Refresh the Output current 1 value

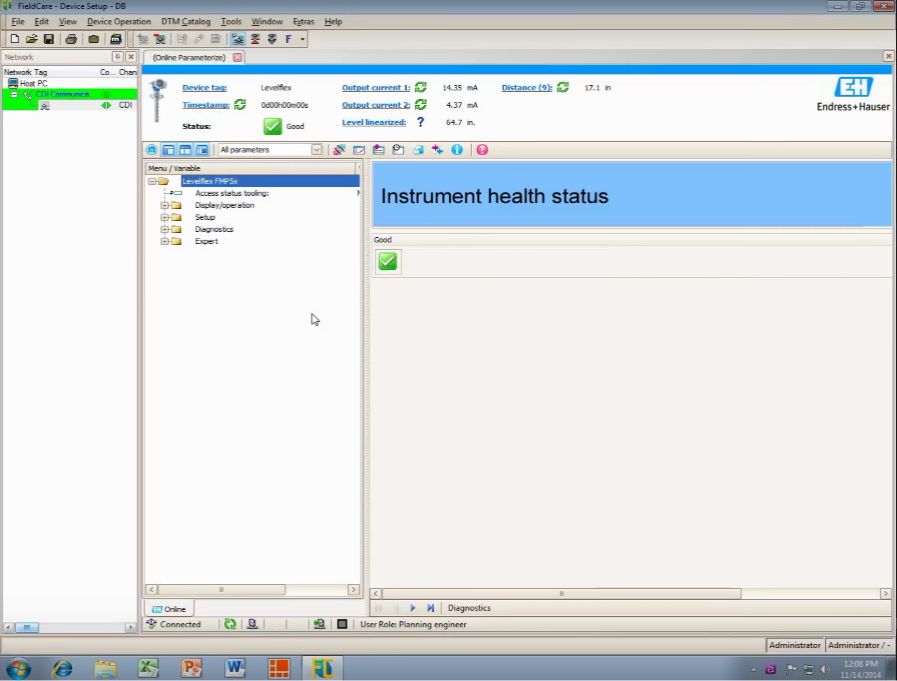[x=420, y=87]
